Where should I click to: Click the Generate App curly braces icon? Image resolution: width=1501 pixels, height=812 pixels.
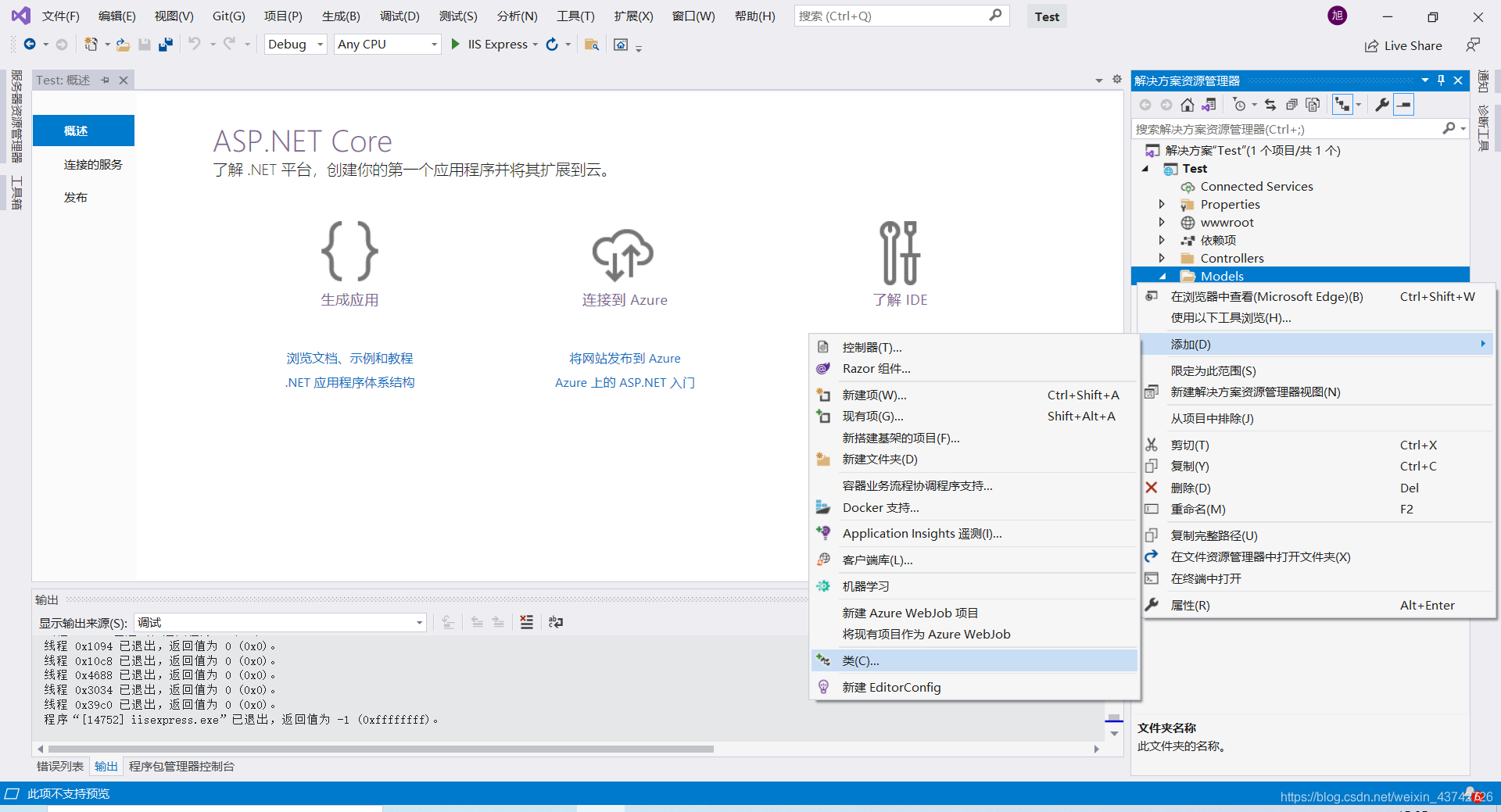(349, 251)
